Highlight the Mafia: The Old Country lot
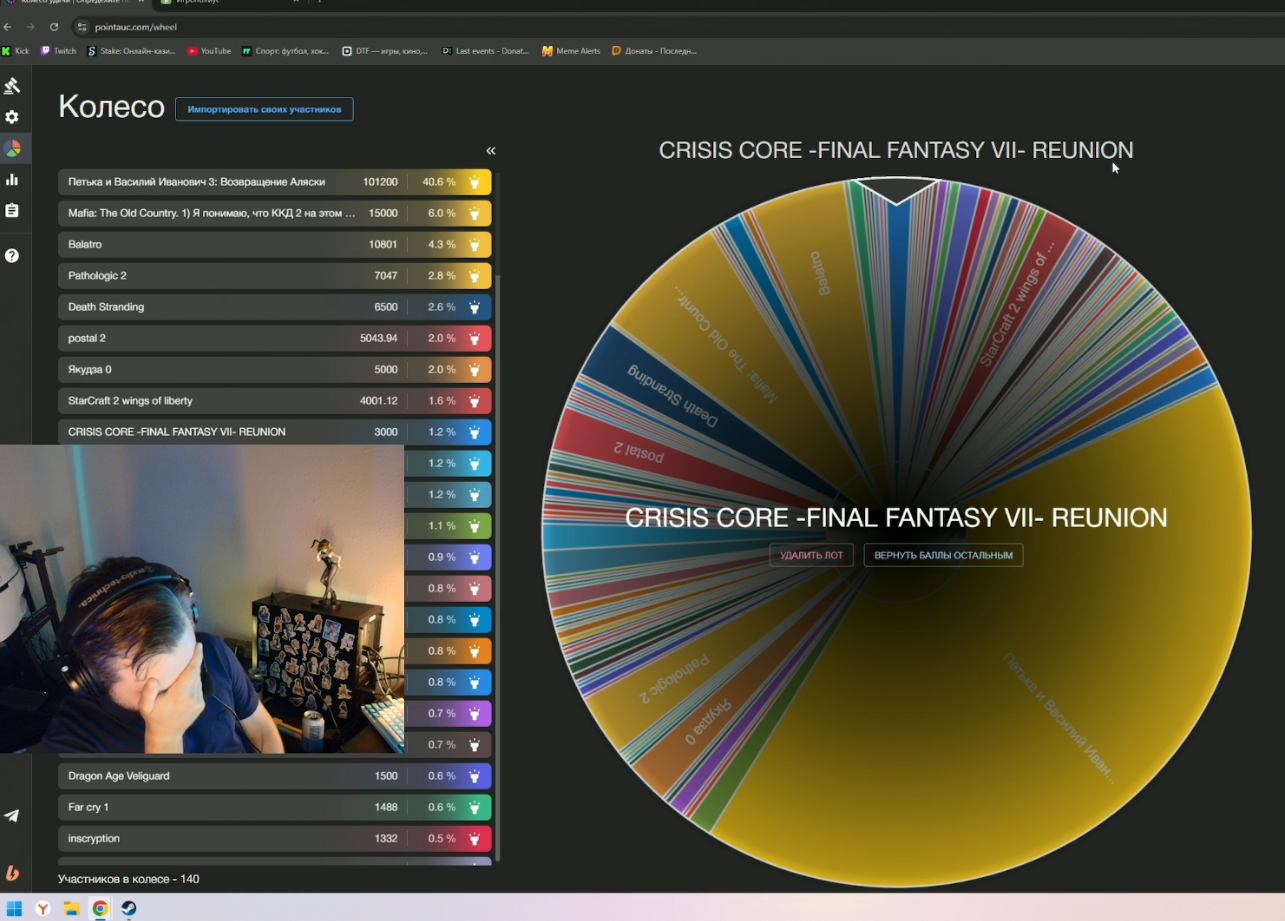This screenshot has width=1285, height=921. tap(475, 213)
